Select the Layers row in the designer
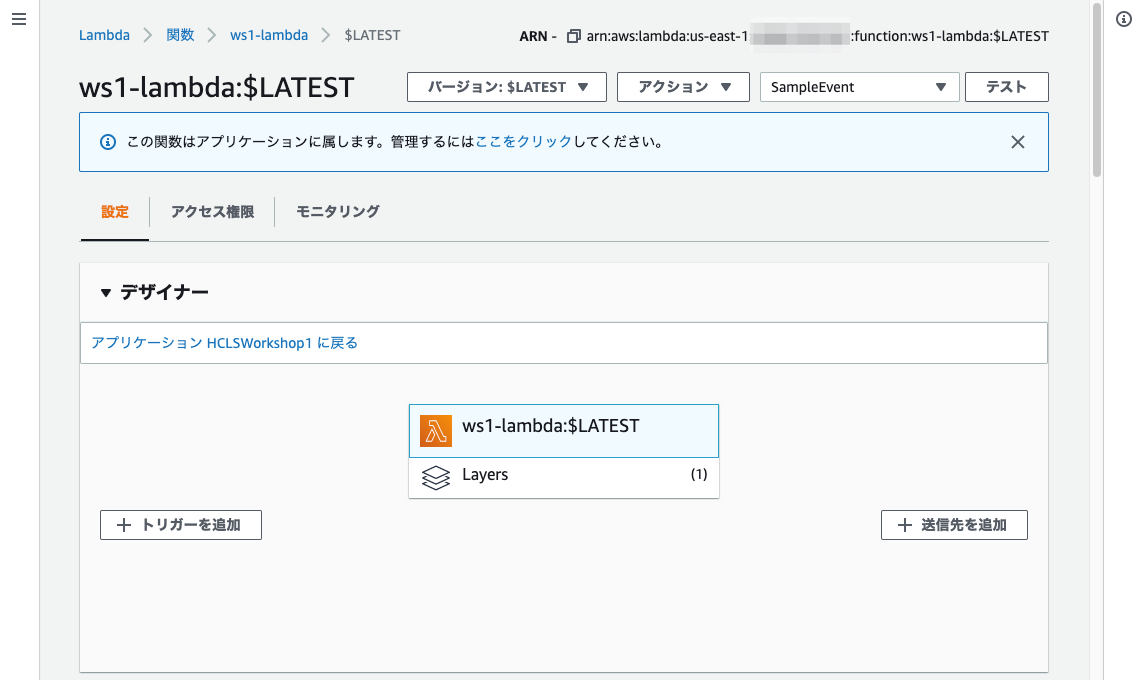 tap(564, 478)
